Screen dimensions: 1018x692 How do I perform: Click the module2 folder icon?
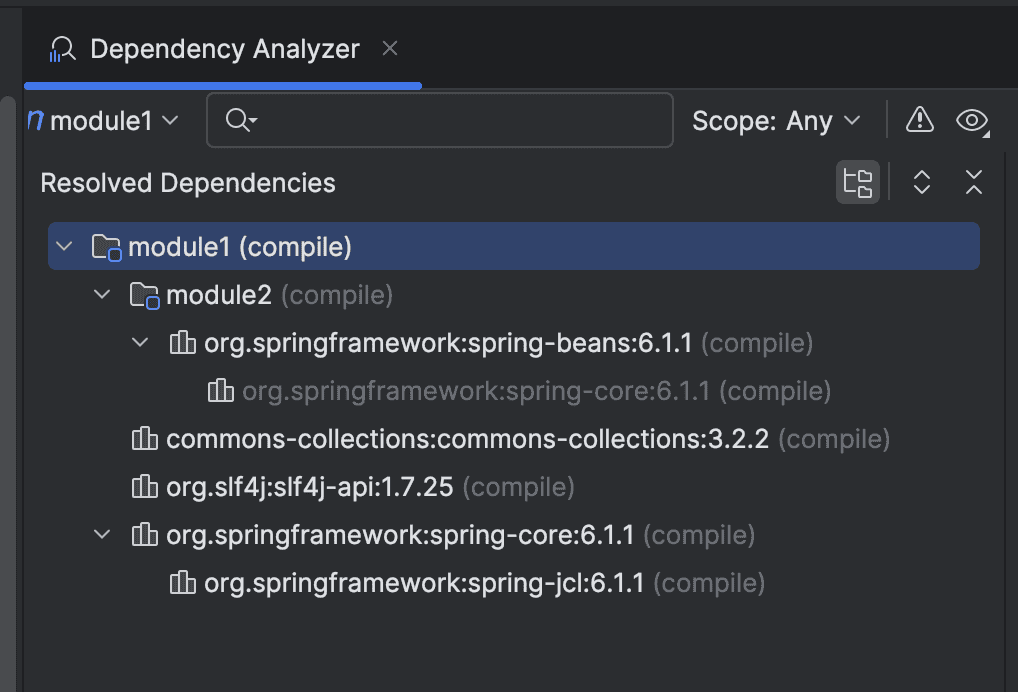point(145,295)
